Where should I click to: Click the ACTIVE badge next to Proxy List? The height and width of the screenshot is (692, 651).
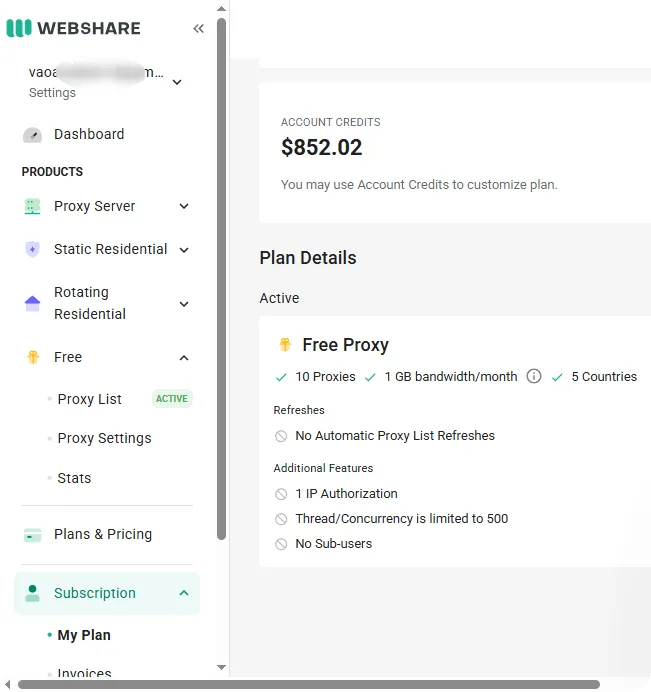pos(172,399)
